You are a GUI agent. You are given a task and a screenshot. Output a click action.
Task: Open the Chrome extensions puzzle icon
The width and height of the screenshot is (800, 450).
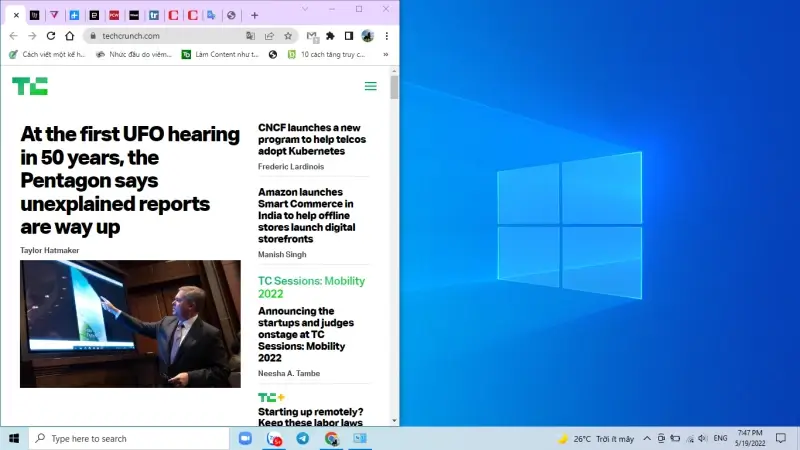330,36
